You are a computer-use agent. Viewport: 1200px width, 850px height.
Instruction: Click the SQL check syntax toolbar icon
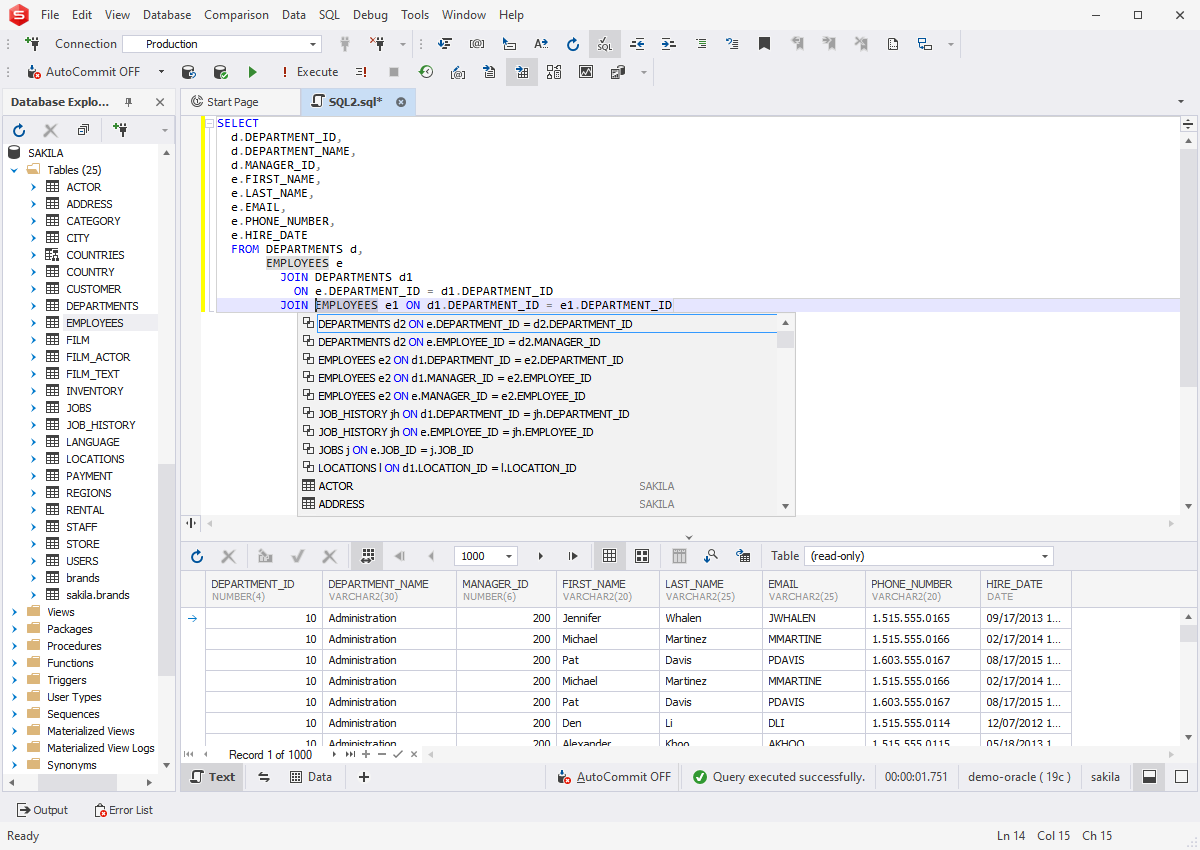(x=605, y=44)
